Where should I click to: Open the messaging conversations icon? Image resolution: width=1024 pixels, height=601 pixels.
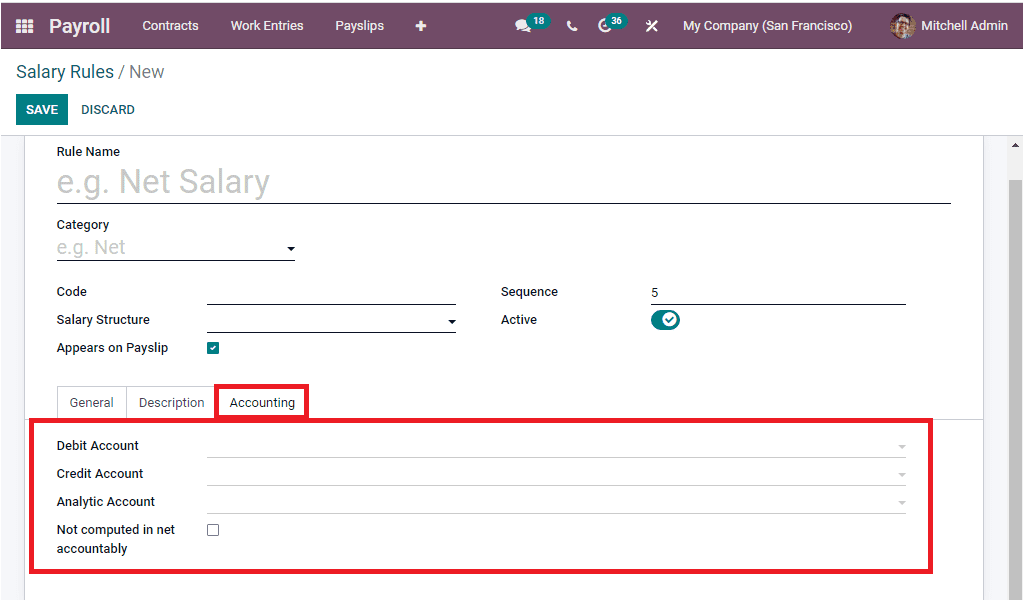coord(522,25)
